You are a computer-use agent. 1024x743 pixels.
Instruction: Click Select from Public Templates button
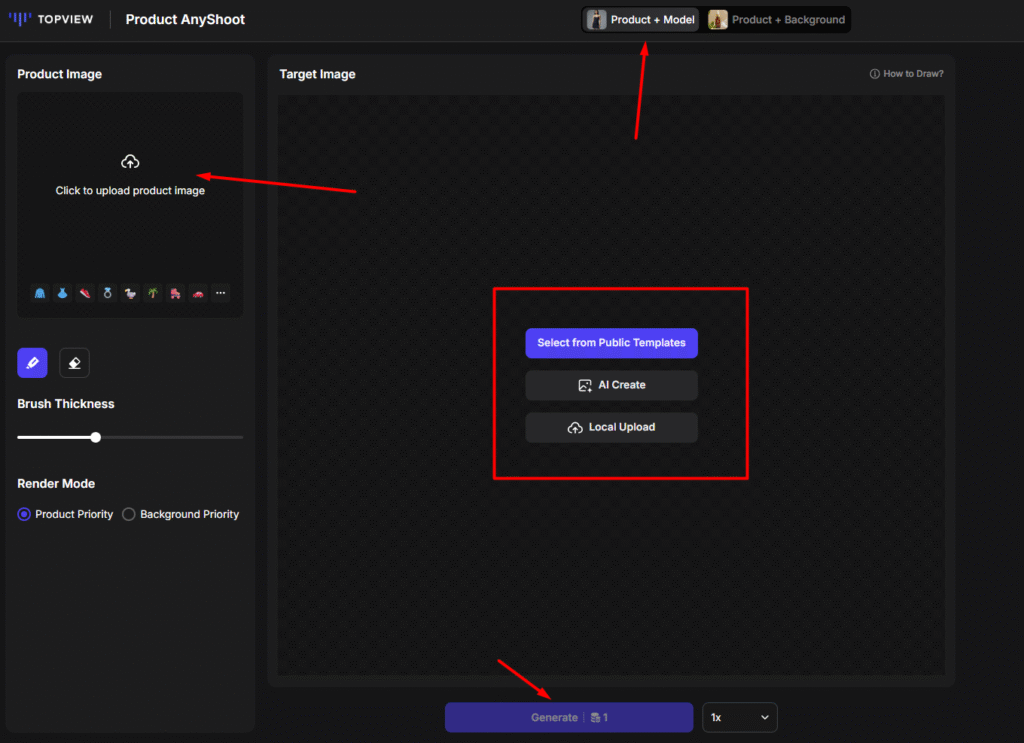coord(611,343)
